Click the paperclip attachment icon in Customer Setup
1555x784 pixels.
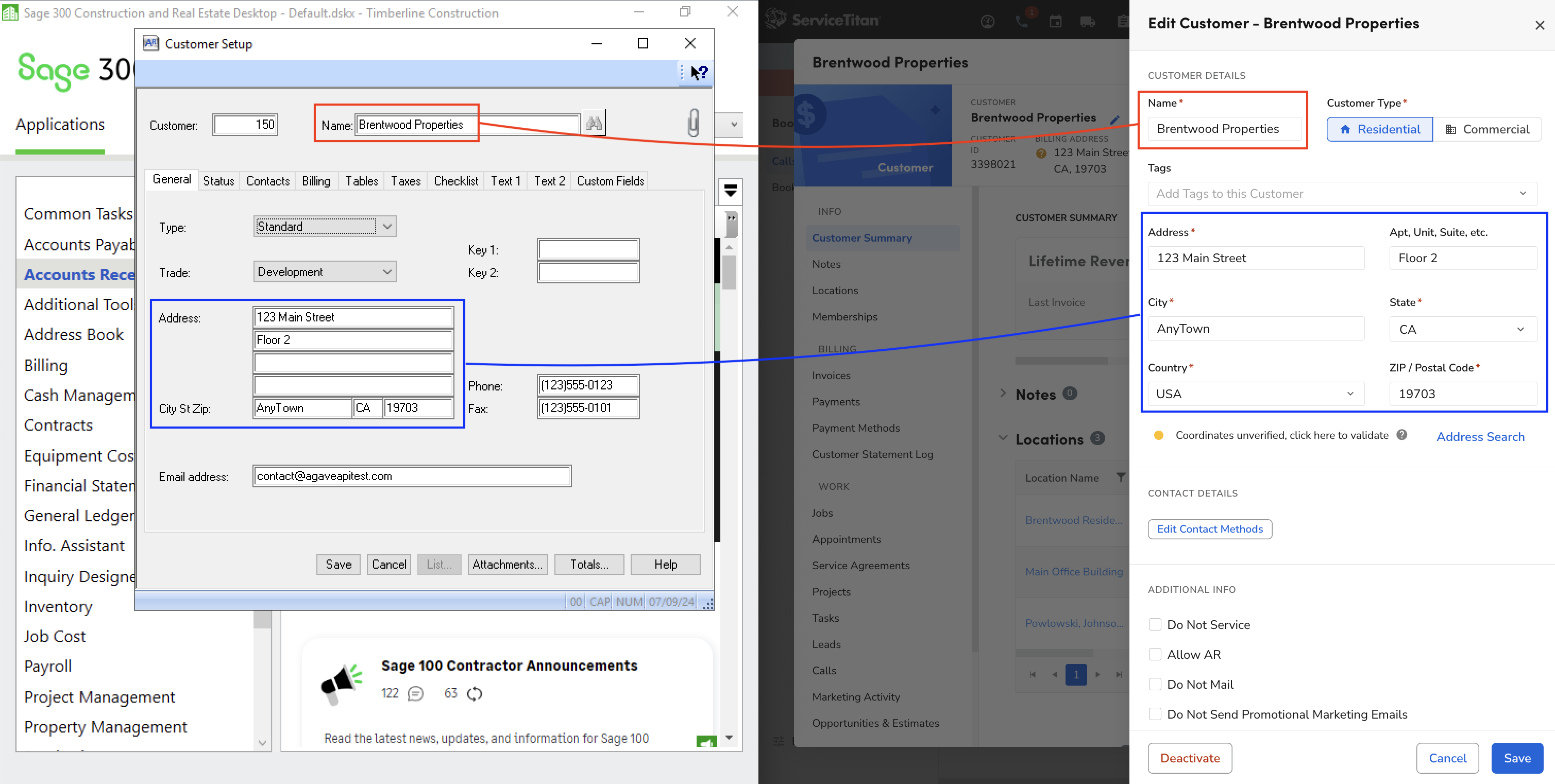tap(693, 123)
